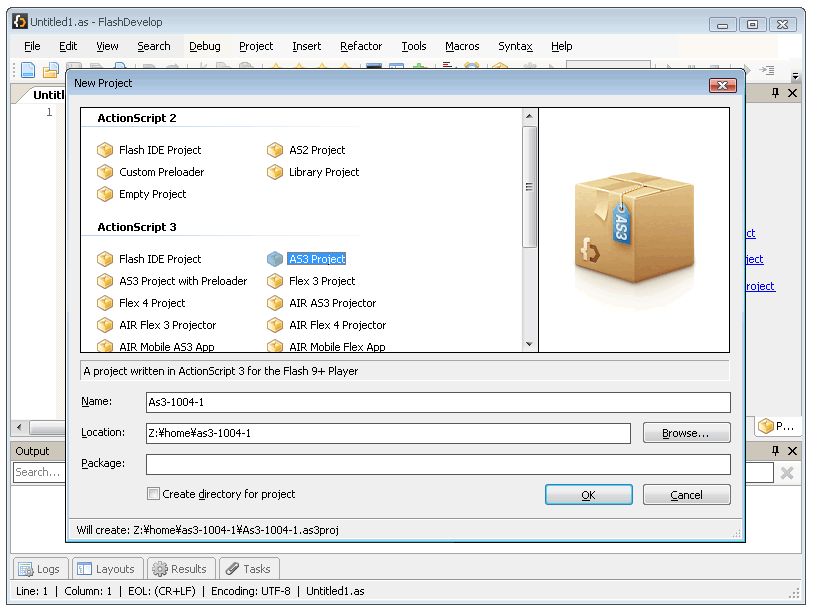819x611 pixels.
Task: Click into the Location field
Action: 388,433
